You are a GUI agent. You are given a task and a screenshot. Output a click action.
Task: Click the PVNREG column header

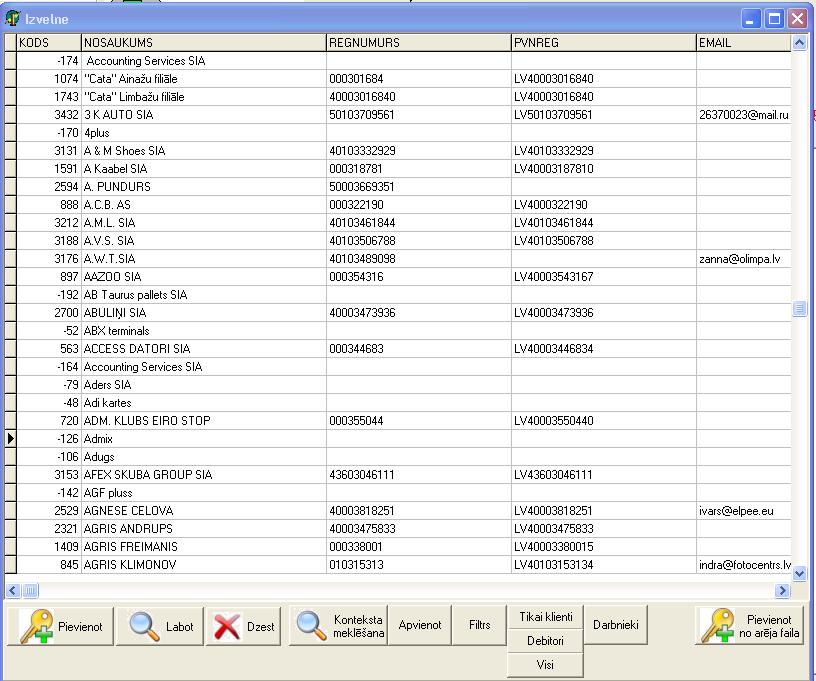[604, 43]
